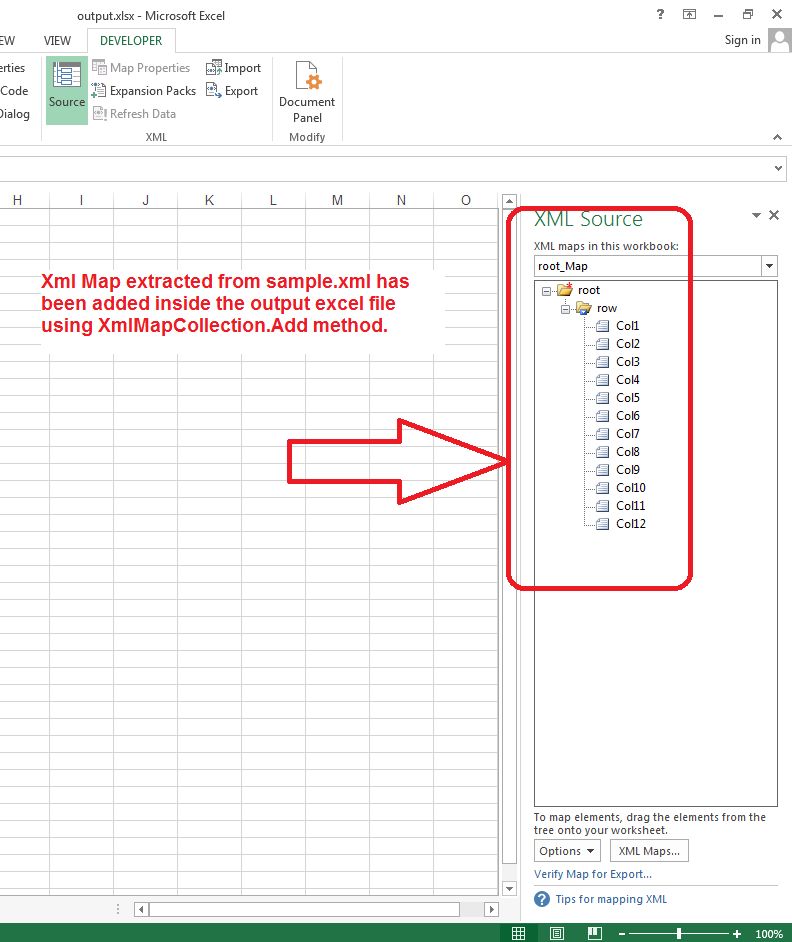Select the Col7 element in tree

pyautogui.click(x=627, y=434)
